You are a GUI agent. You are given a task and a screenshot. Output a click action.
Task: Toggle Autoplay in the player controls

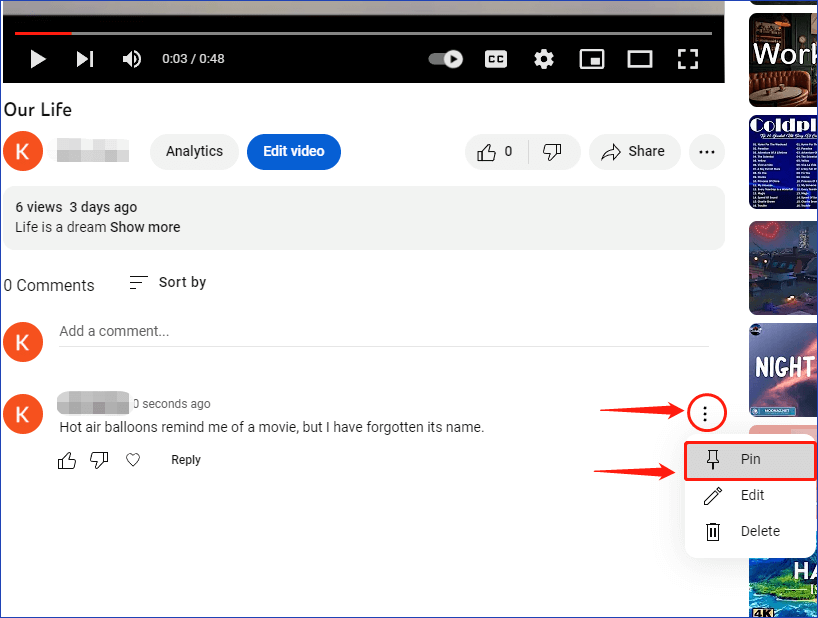point(445,59)
